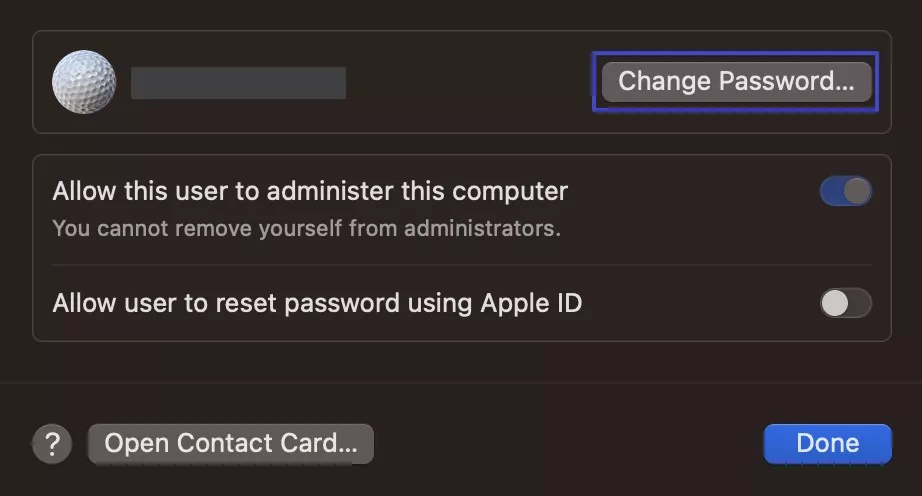
Task: Open Contact Card for this user
Action: pyautogui.click(x=231, y=443)
